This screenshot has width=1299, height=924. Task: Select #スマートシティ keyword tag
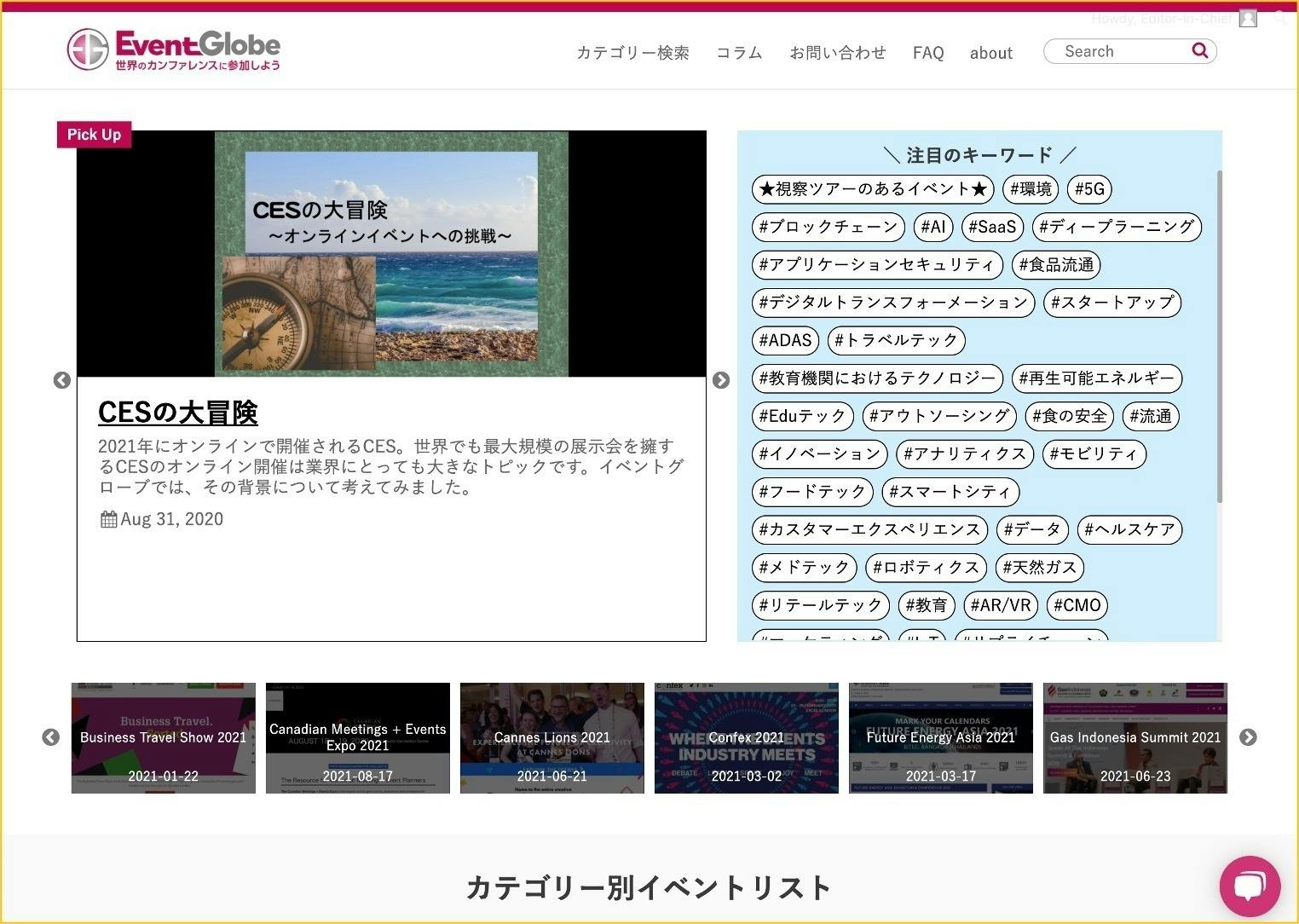(x=950, y=493)
